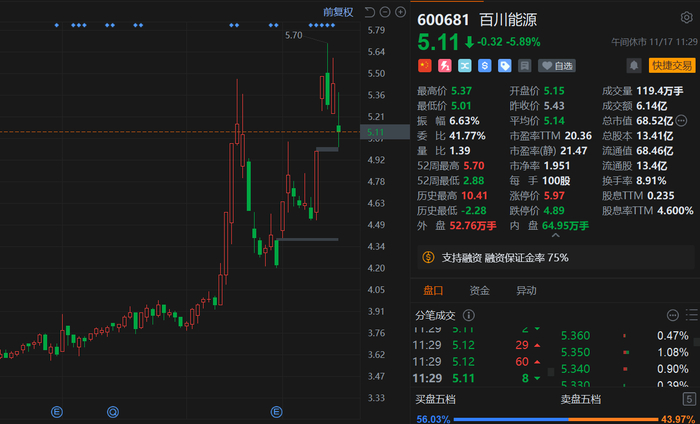Click the 5.70 high price annotation
The width and height of the screenshot is (700, 424).
(x=293, y=35)
